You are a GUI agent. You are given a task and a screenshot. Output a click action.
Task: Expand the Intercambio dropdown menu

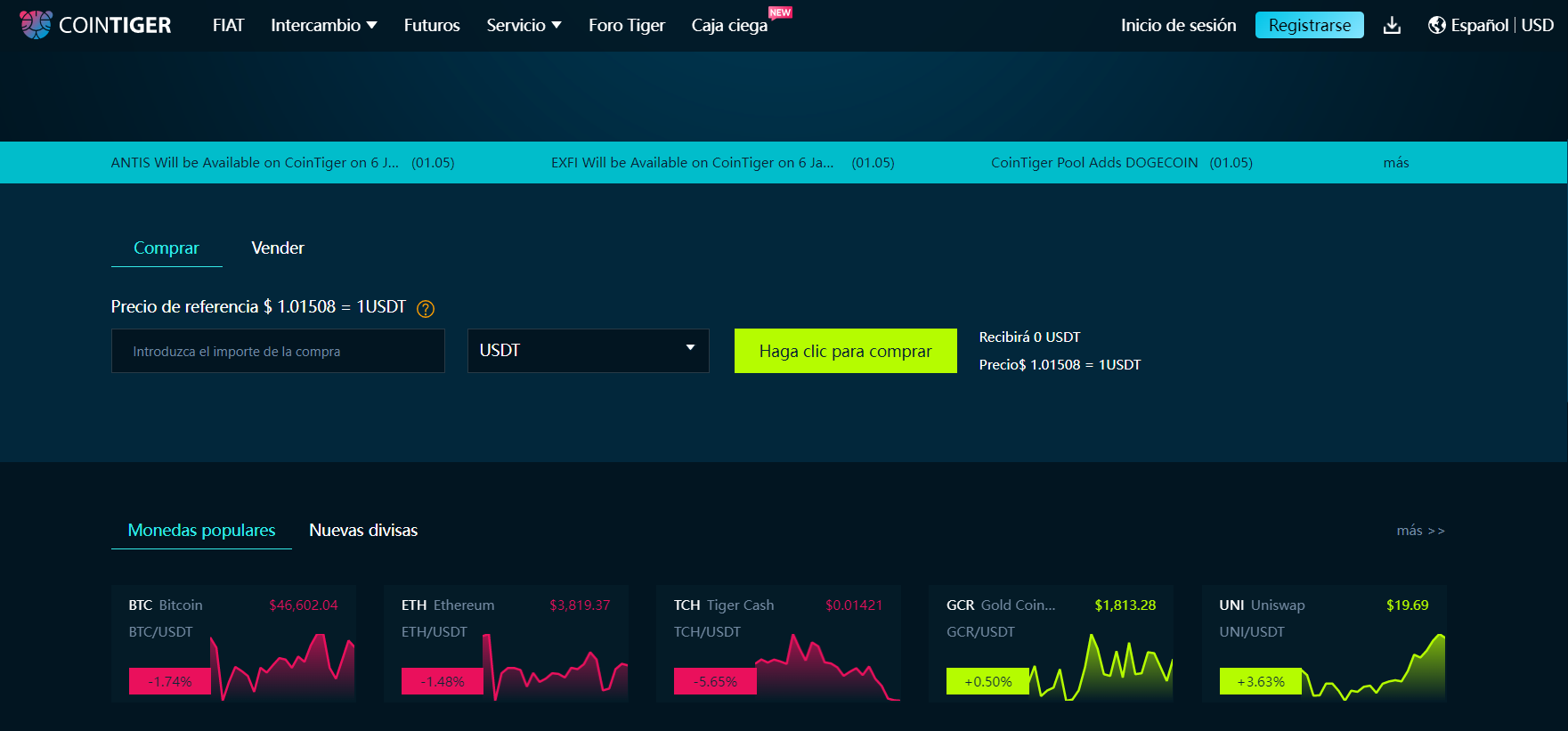coord(324,25)
